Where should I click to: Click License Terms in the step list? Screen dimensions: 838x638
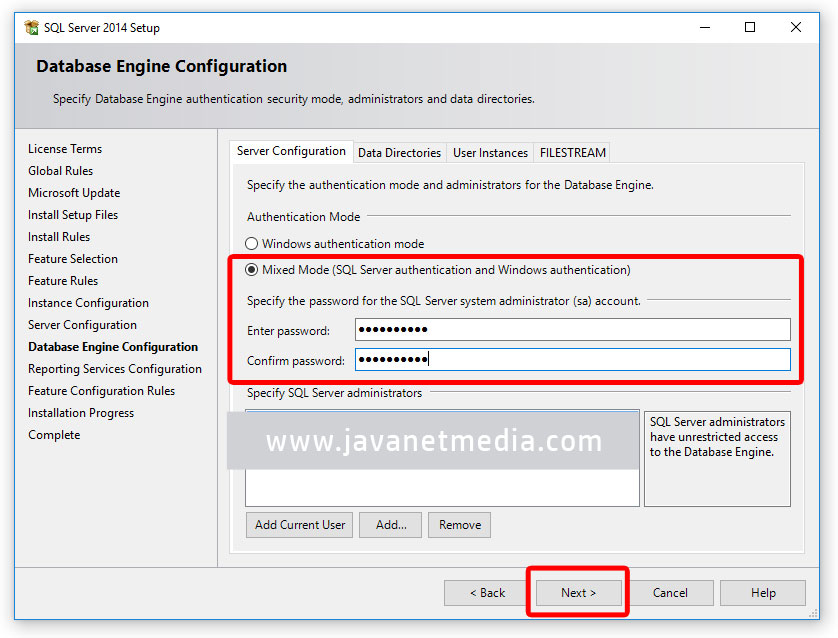tap(65, 149)
